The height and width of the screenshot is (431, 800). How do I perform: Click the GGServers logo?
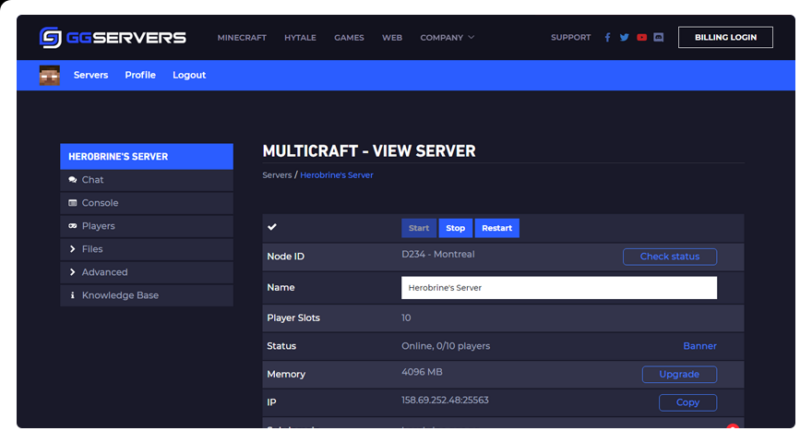[x=113, y=38]
